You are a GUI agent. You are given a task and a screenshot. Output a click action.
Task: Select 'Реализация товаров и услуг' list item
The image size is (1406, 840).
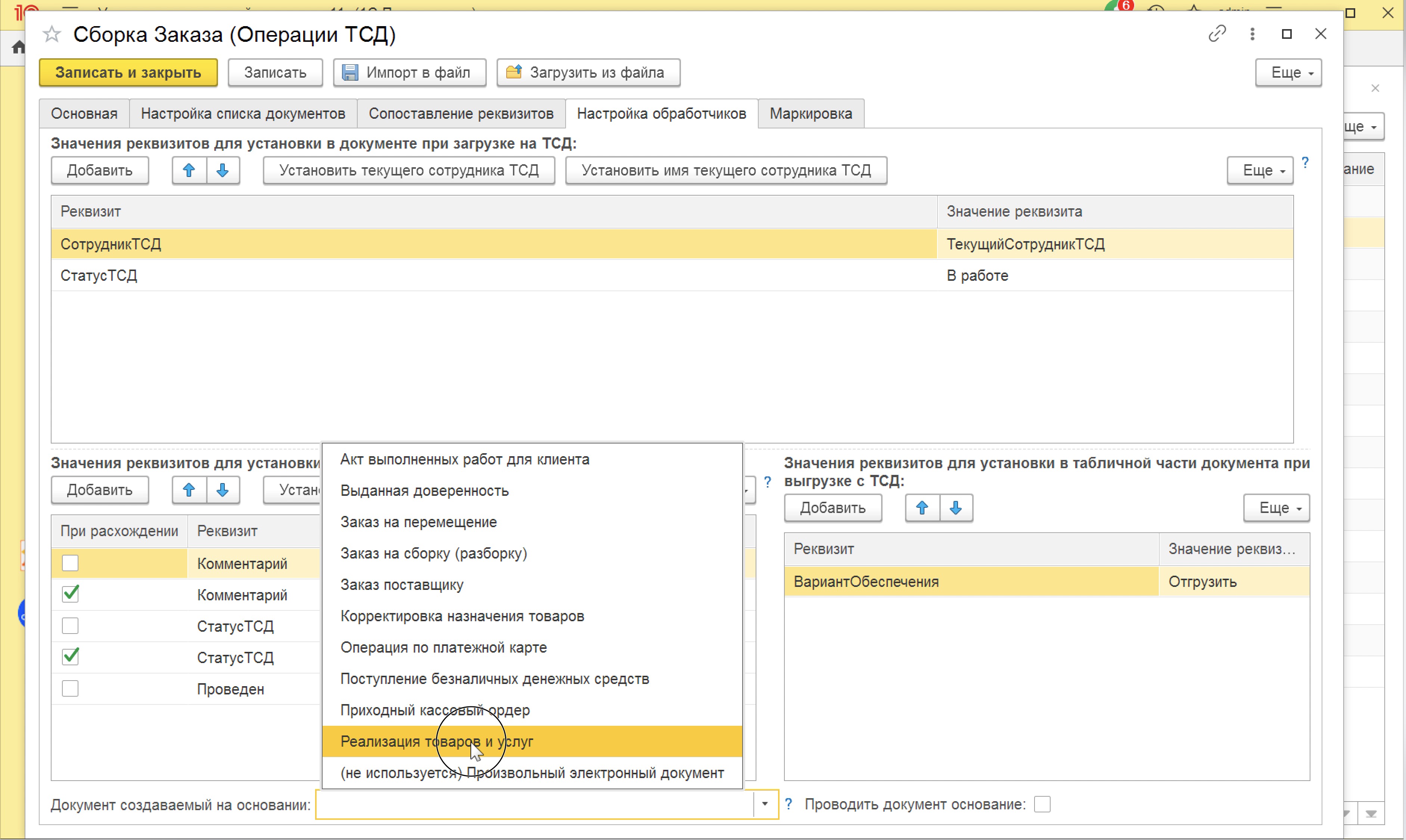point(532,741)
